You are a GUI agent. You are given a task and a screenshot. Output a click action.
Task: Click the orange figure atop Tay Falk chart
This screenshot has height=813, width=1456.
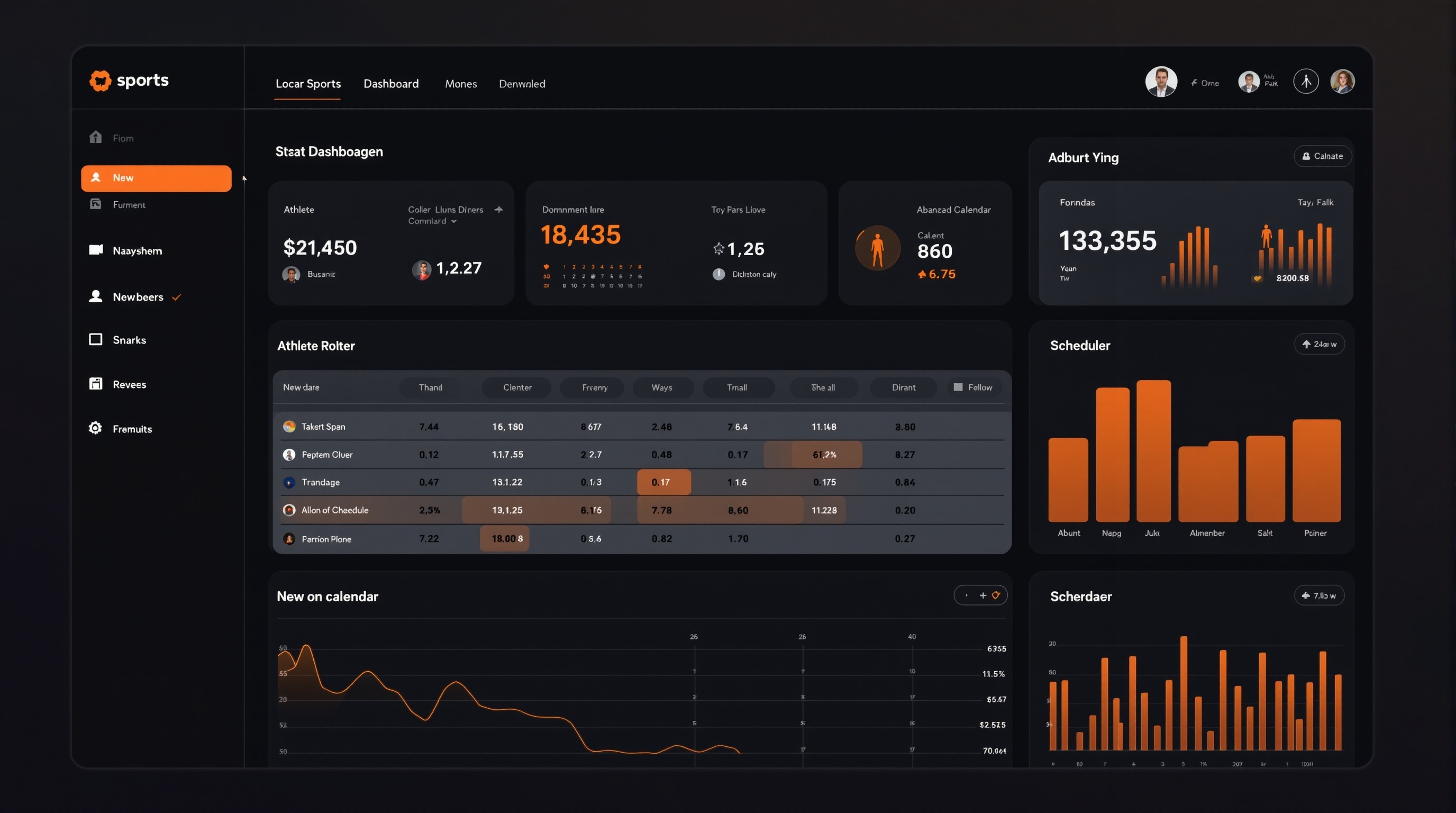(x=1267, y=235)
